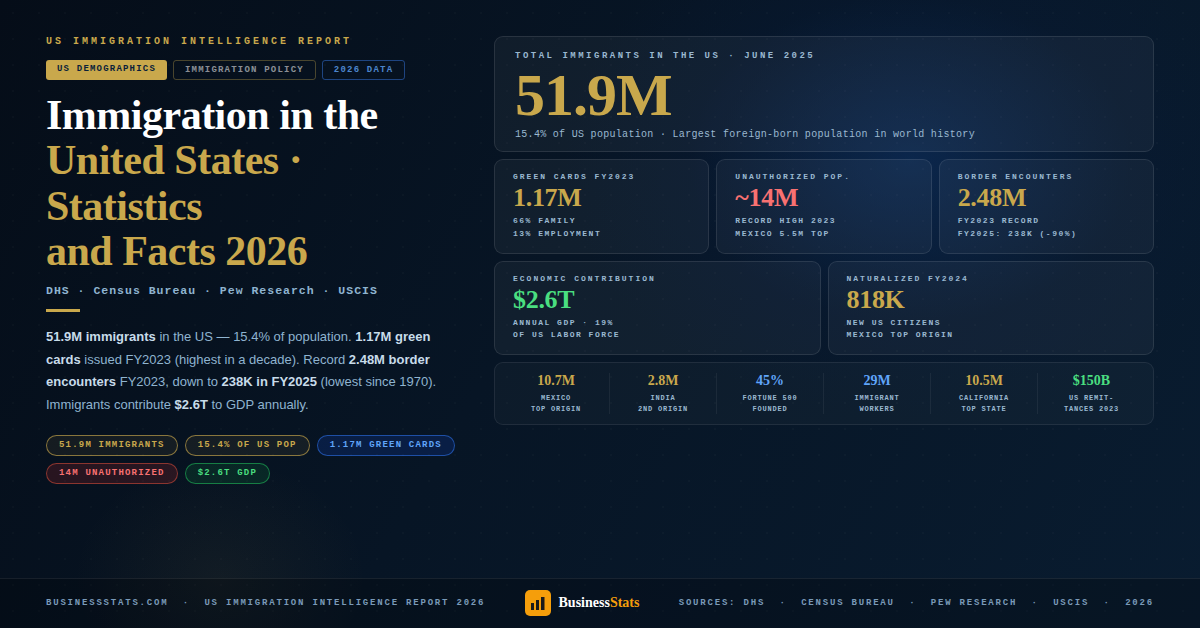Screen dimensions: 1200x628
Task: Switch to the IMMIGRATION POLICY tag
Action: point(244,69)
